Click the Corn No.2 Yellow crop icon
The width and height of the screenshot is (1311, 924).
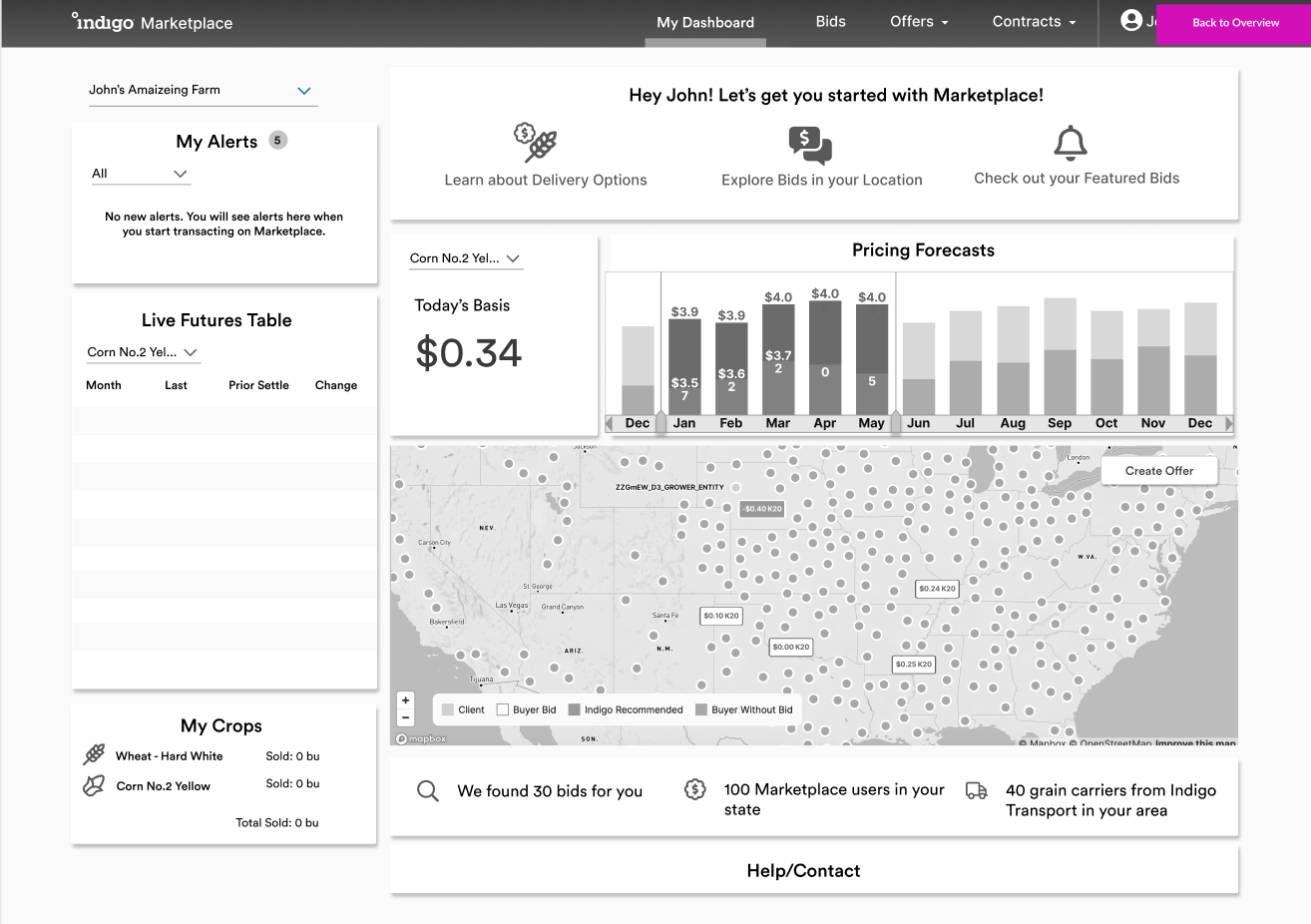(94, 785)
